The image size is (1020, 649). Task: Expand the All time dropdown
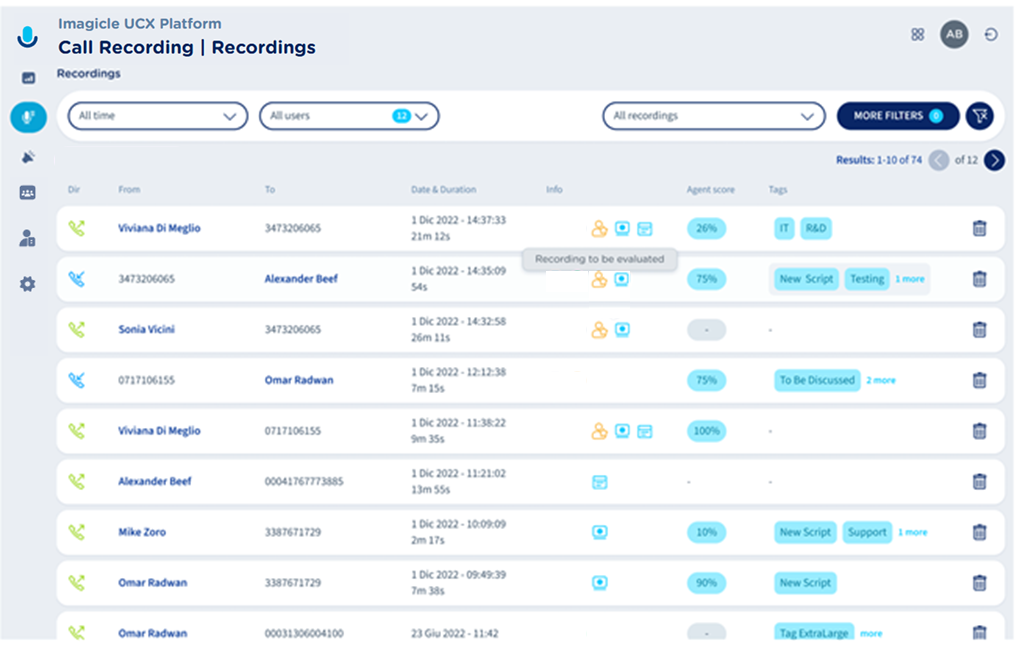pyautogui.click(x=157, y=116)
